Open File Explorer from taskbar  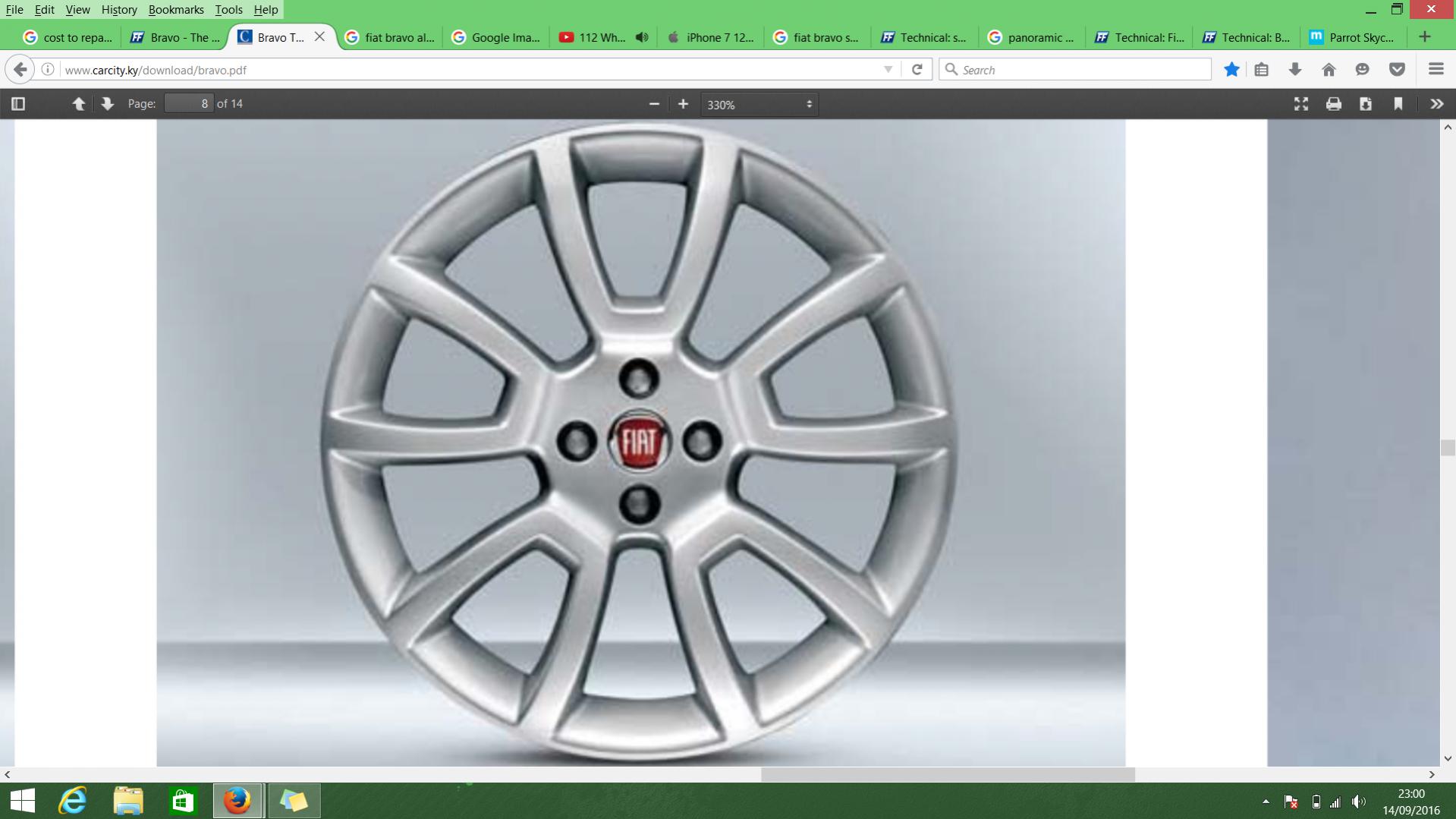click(128, 801)
